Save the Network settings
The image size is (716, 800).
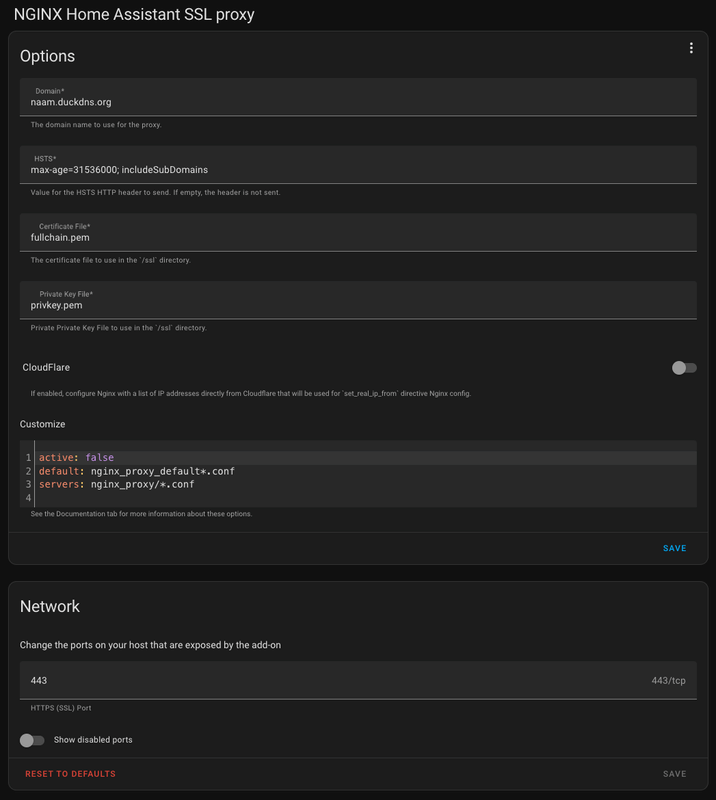pyautogui.click(x=674, y=774)
